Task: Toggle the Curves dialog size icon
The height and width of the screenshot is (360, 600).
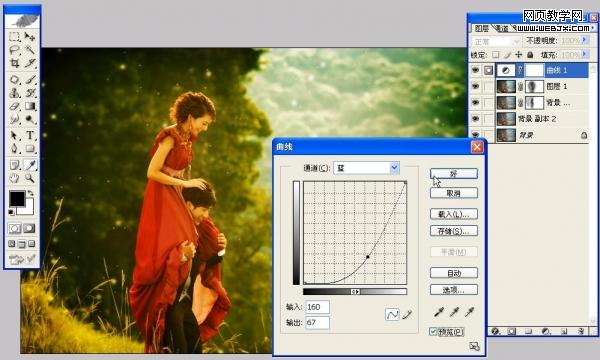Action: coord(474,346)
